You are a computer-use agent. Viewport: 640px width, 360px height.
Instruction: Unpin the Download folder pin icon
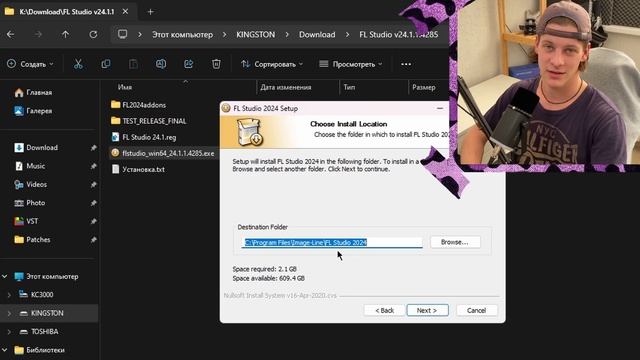(93, 148)
